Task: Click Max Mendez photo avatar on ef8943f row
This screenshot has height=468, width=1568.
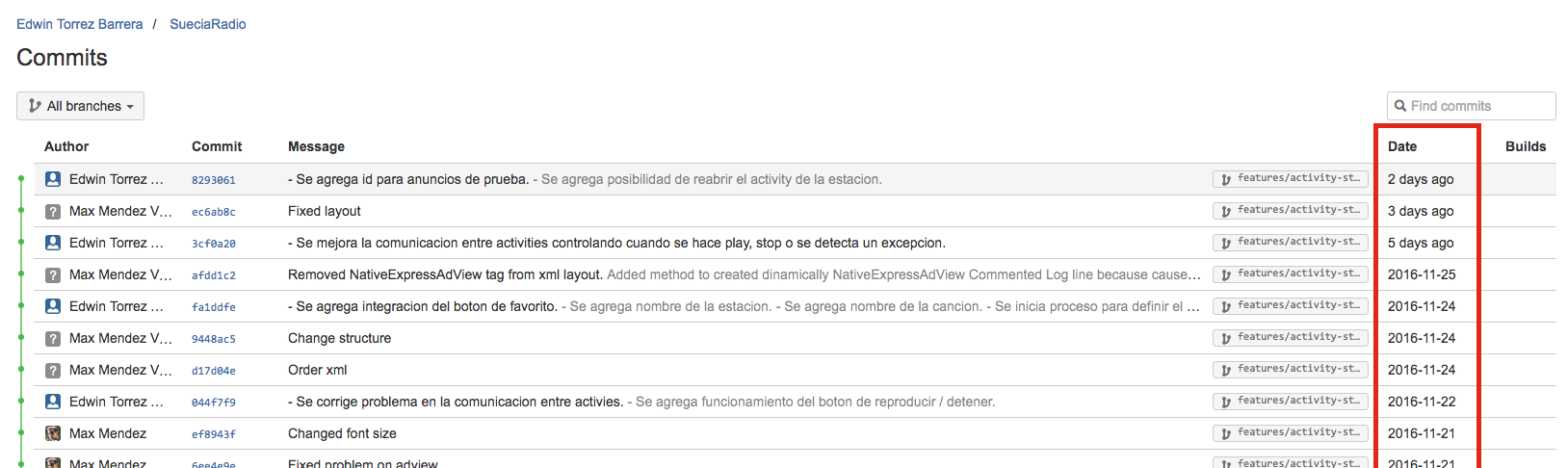Action: tap(53, 433)
